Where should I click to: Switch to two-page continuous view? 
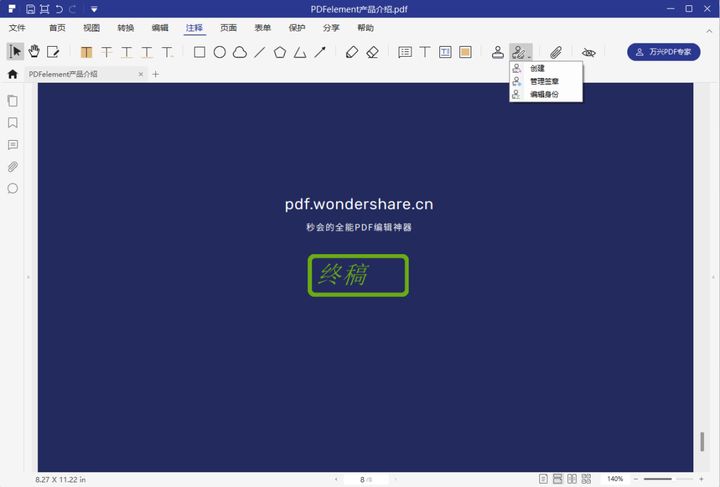click(586, 479)
